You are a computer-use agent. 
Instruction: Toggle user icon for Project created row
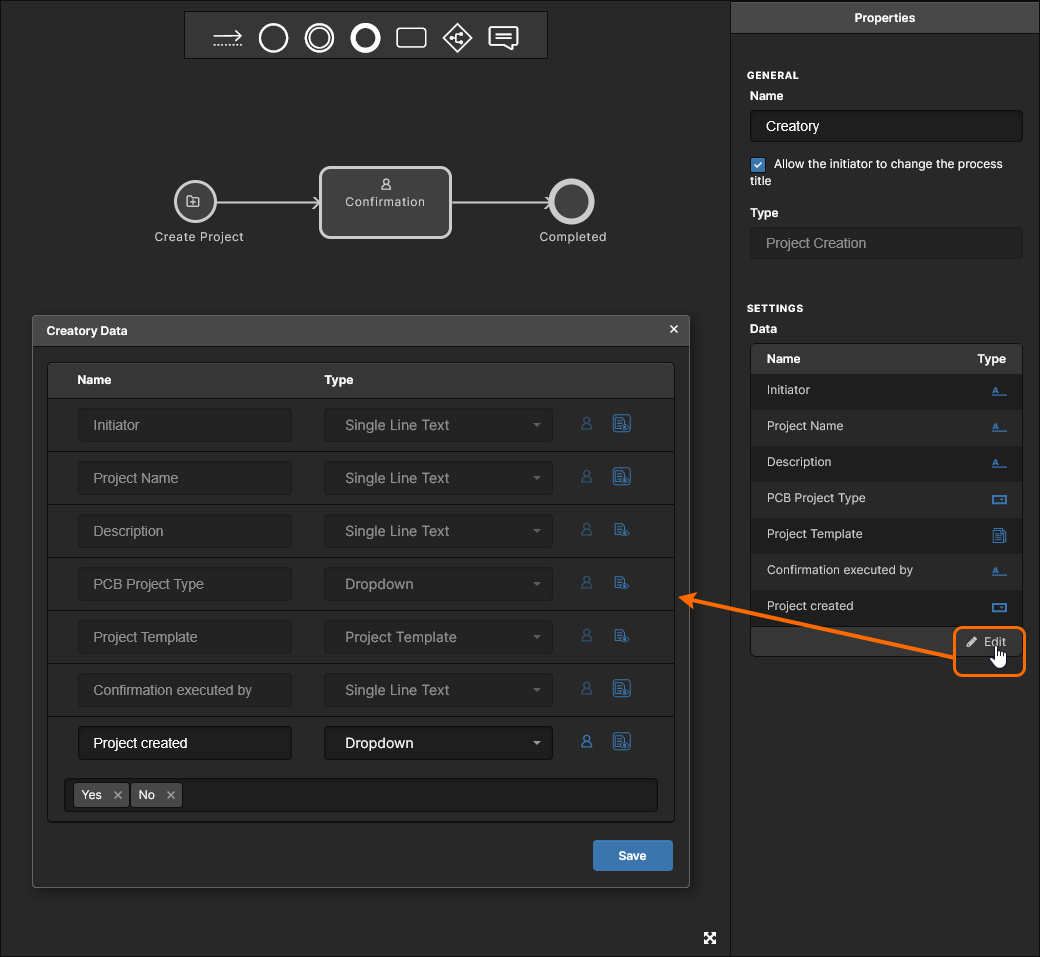pos(587,742)
